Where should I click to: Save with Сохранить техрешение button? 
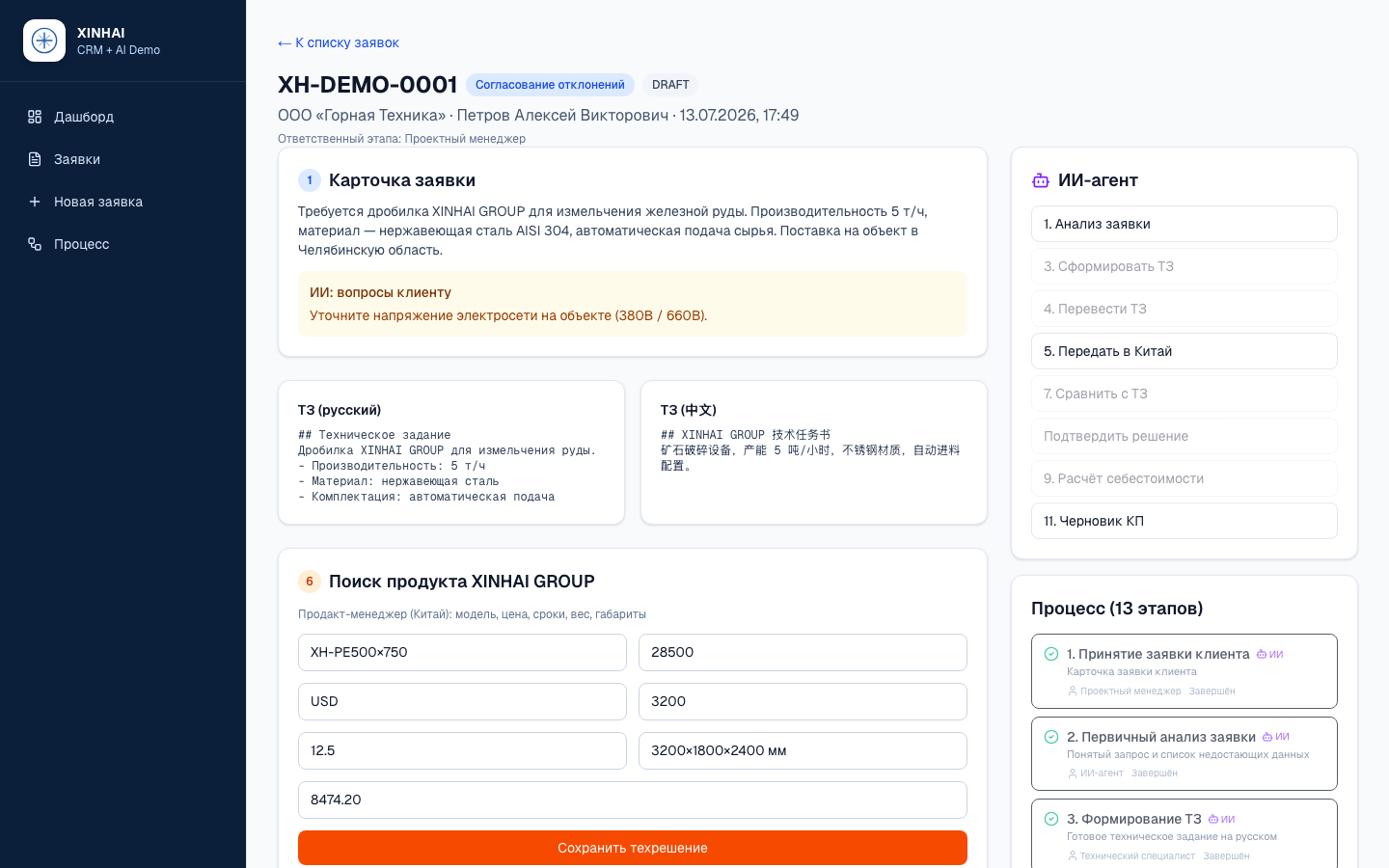(x=633, y=848)
